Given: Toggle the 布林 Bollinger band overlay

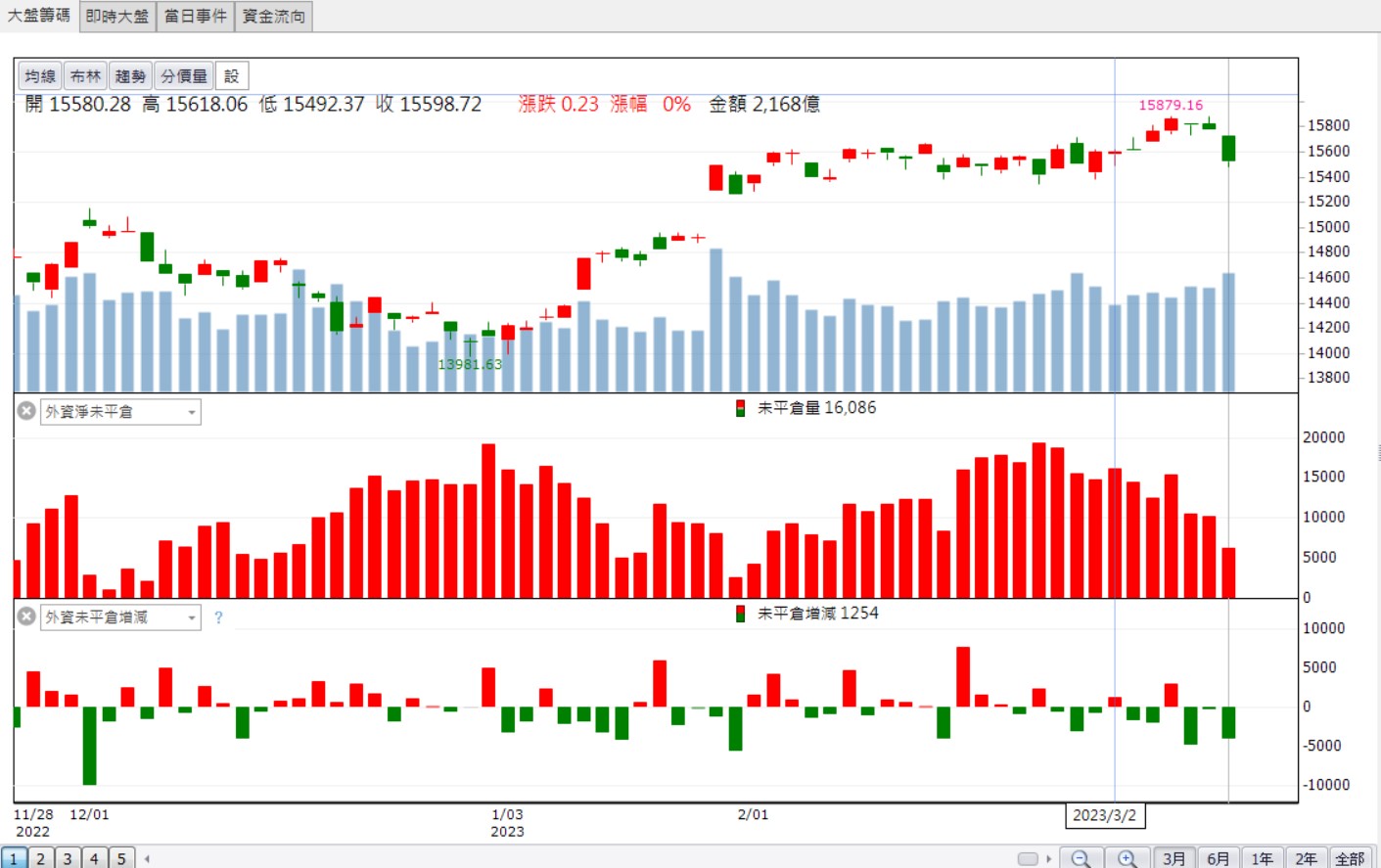Looking at the screenshot, I should coord(85,76).
